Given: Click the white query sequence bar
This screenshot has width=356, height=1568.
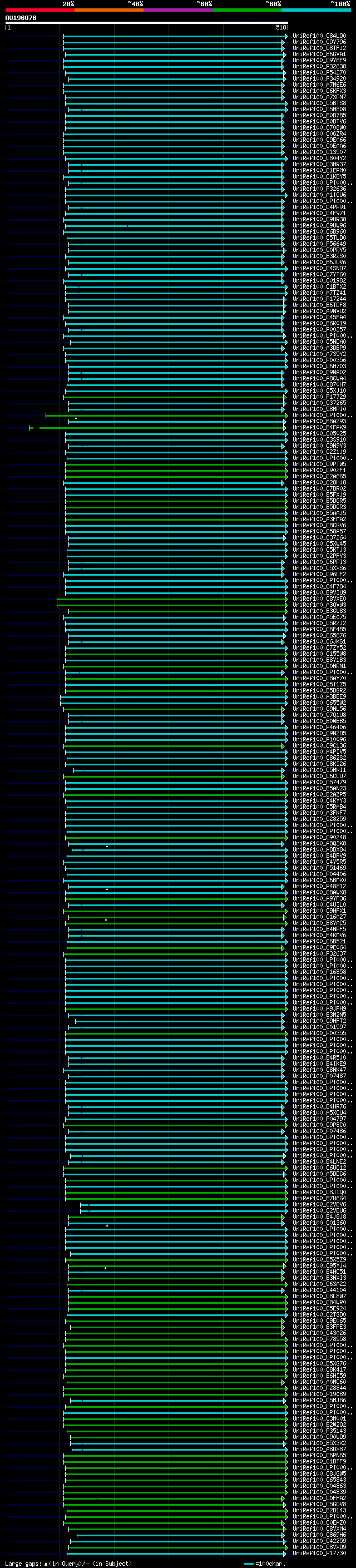Looking at the screenshot, I should [x=147, y=22].
